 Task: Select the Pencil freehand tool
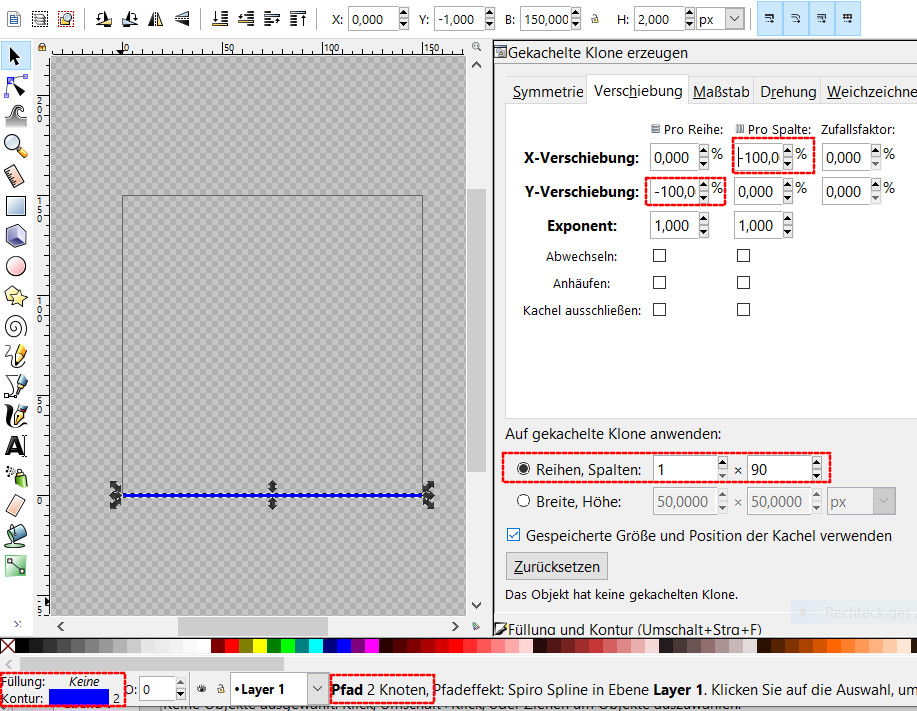click(15, 356)
